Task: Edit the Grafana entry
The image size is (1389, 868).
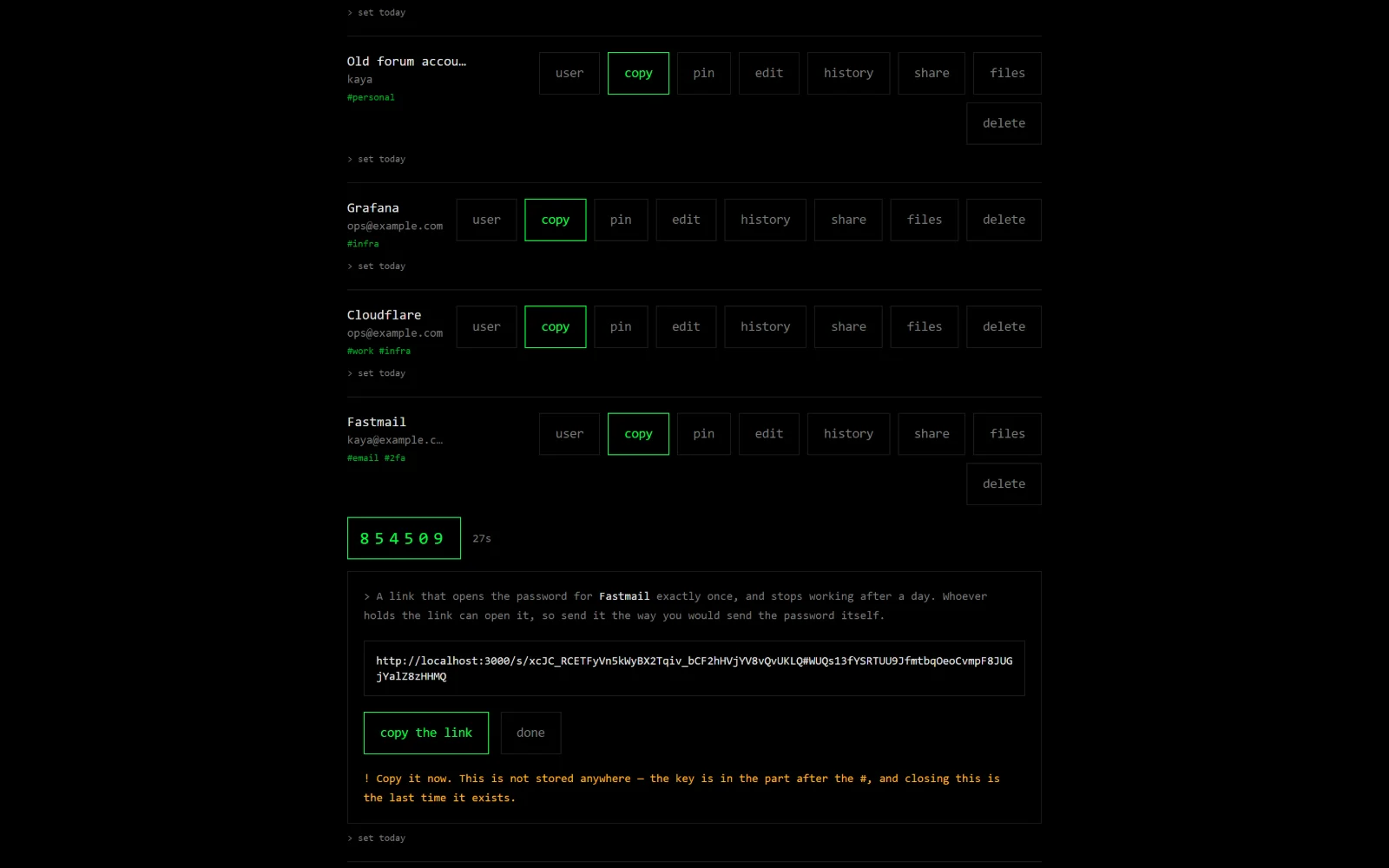Action: pyautogui.click(x=686, y=220)
